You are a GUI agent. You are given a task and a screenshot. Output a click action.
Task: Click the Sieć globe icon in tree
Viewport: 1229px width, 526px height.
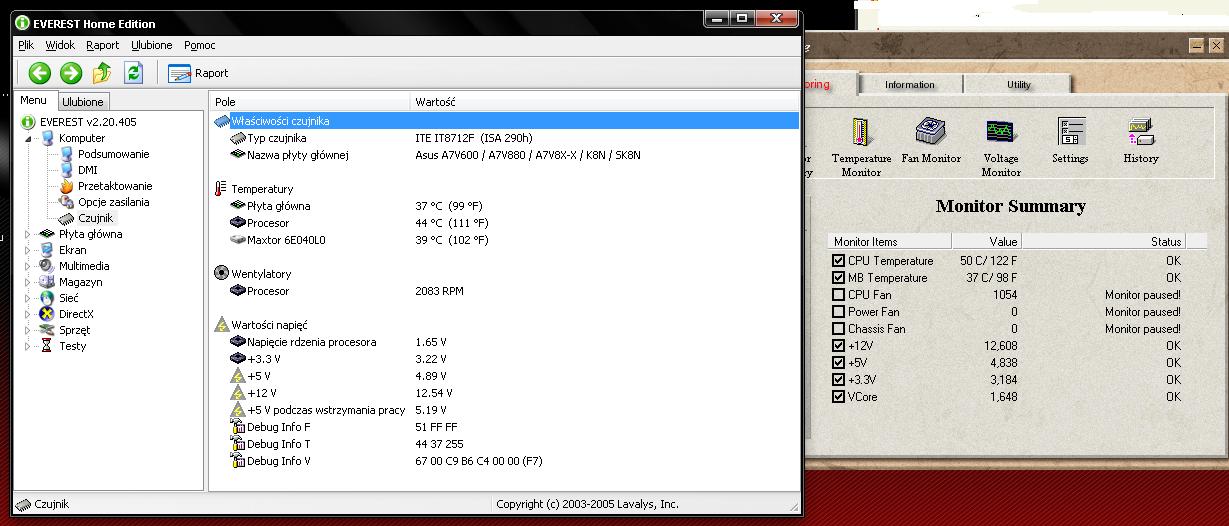[46, 298]
